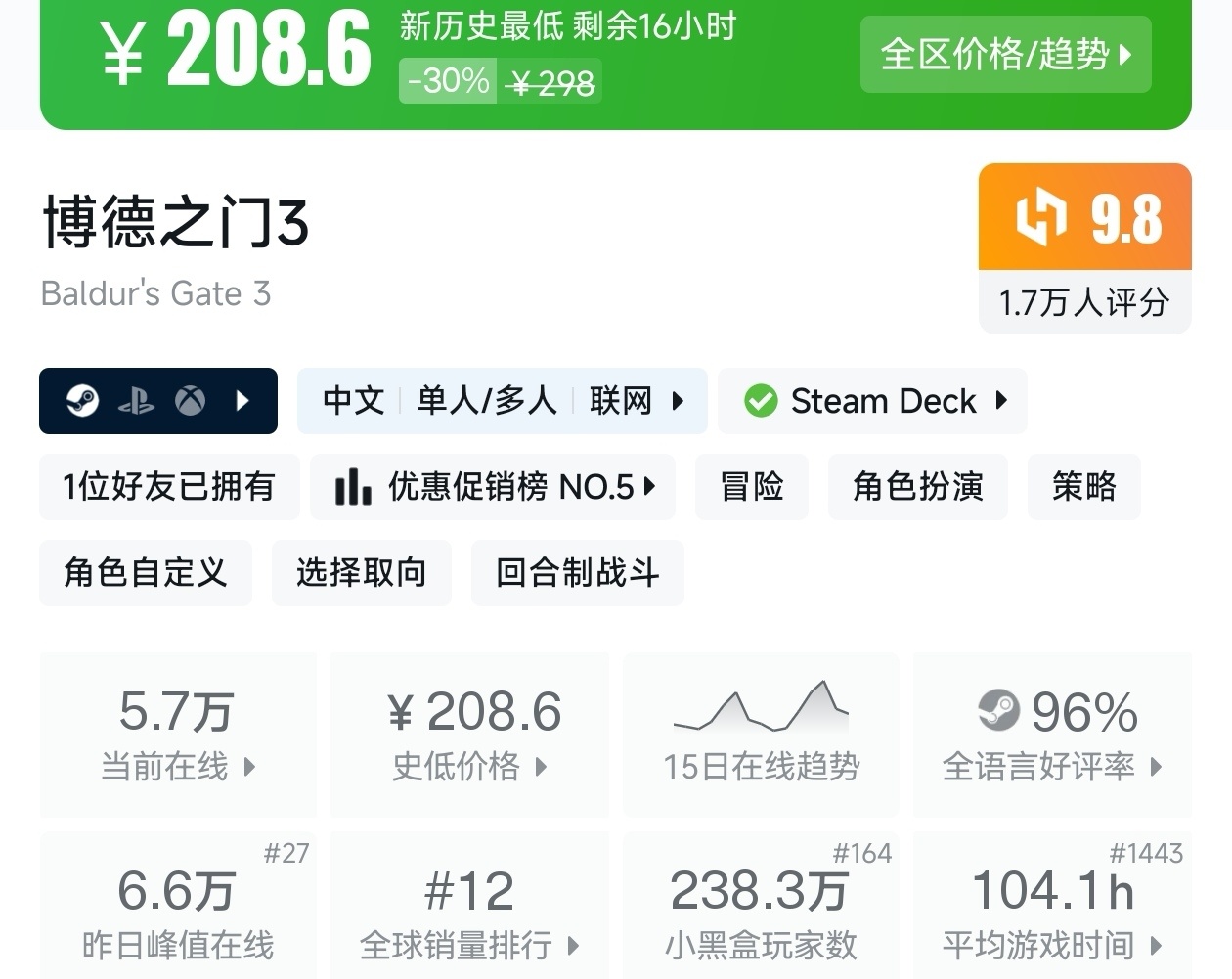Open 史低价格 ¥208.6 details
This screenshot has width=1232, height=979.
tap(469, 735)
